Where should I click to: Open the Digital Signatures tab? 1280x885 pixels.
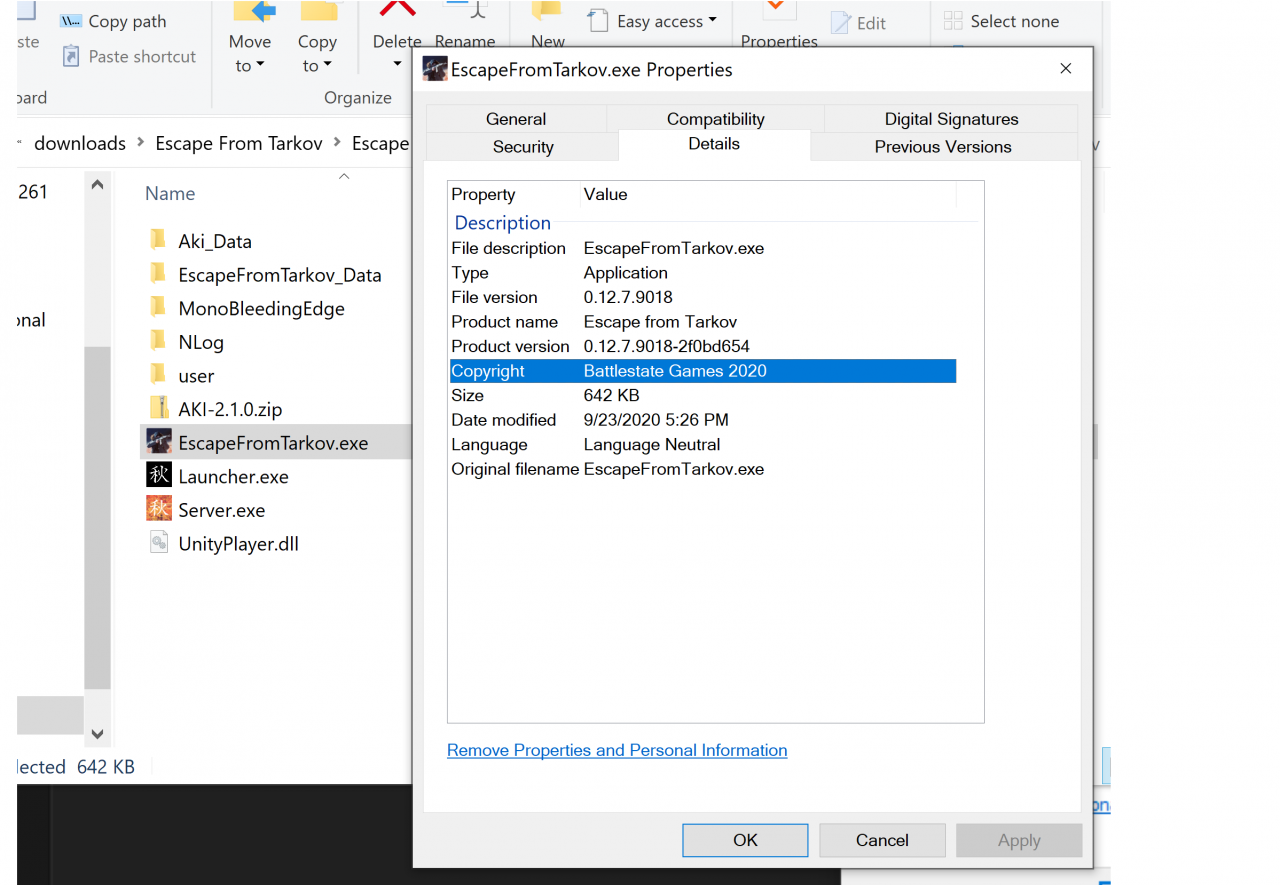(951, 118)
